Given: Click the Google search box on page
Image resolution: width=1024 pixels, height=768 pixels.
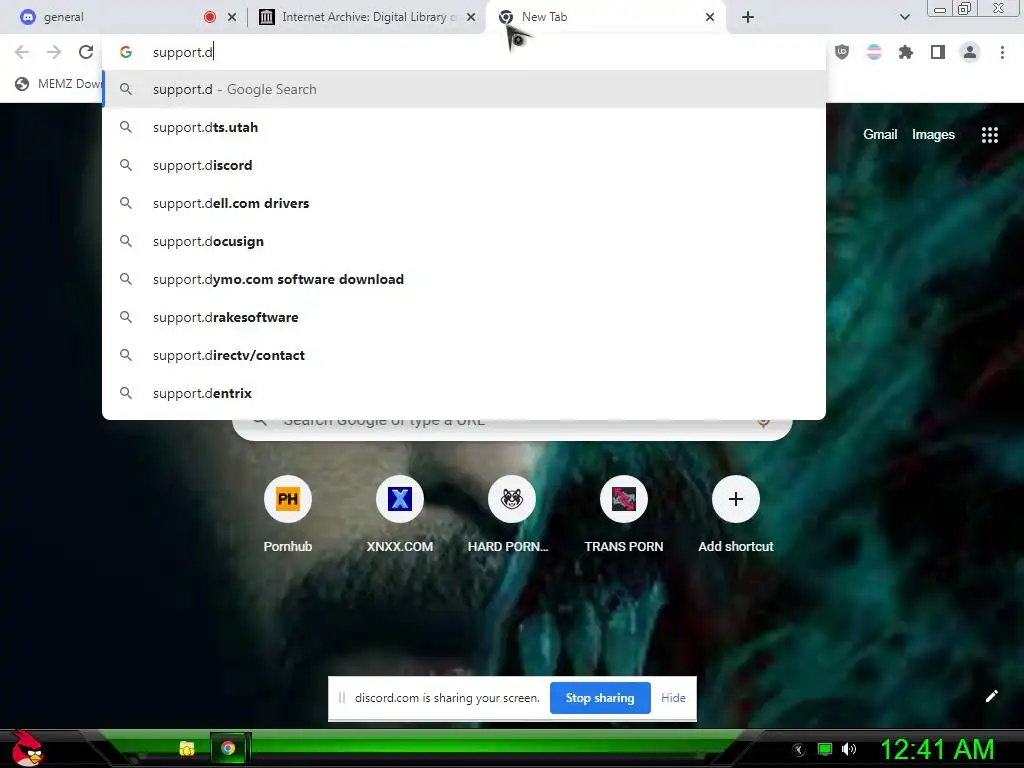Looking at the screenshot, I should click(x=512, y=428).
